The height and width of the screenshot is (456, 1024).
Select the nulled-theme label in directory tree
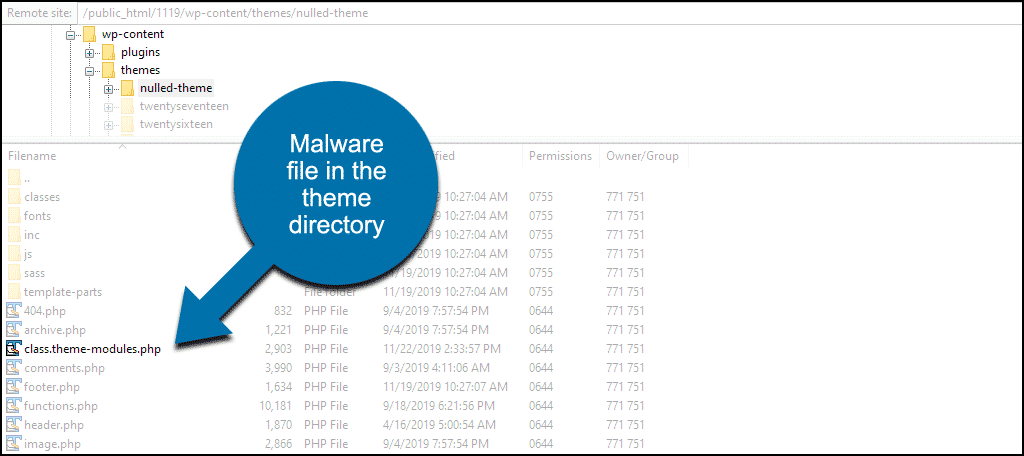176,88
